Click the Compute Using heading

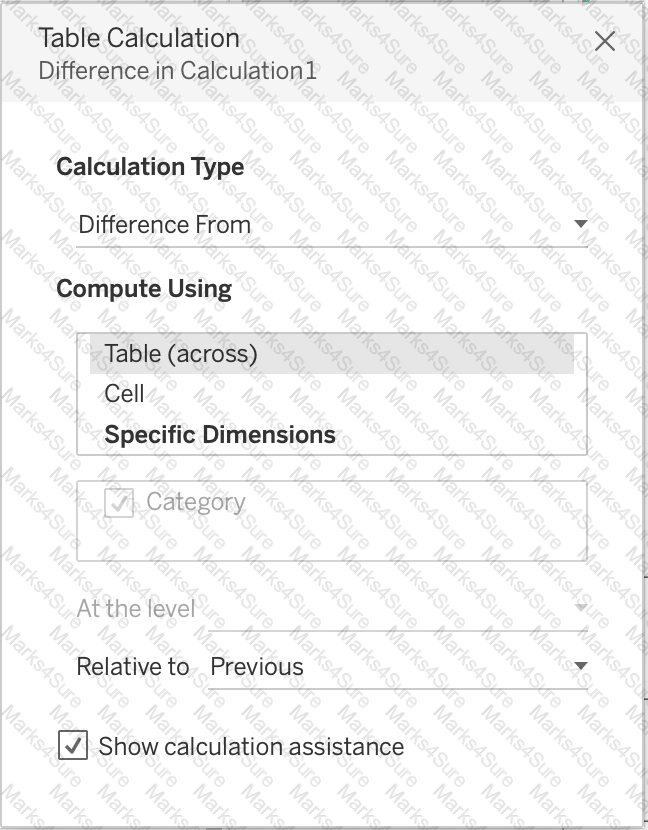point(145,289)
